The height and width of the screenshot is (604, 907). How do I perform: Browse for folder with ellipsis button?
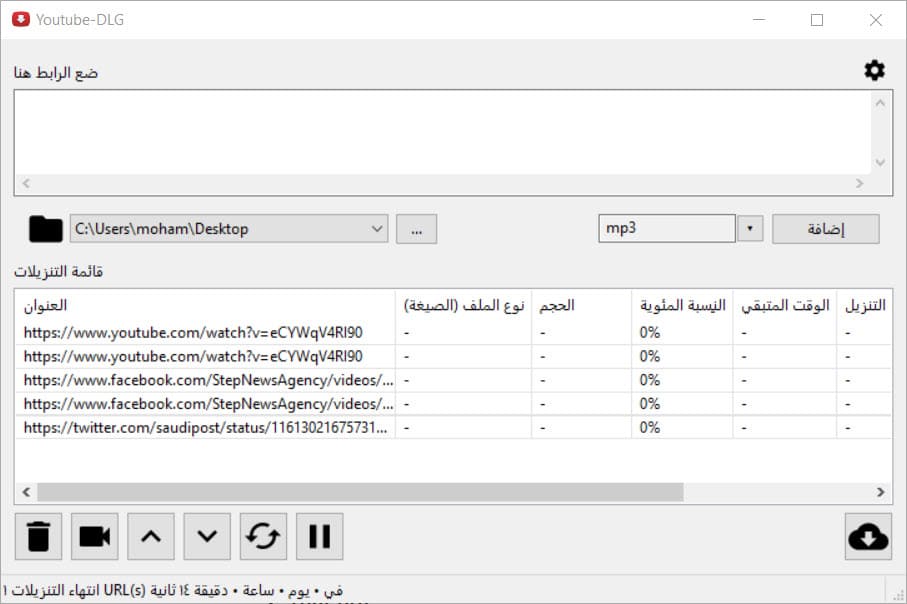click(417, 229)
